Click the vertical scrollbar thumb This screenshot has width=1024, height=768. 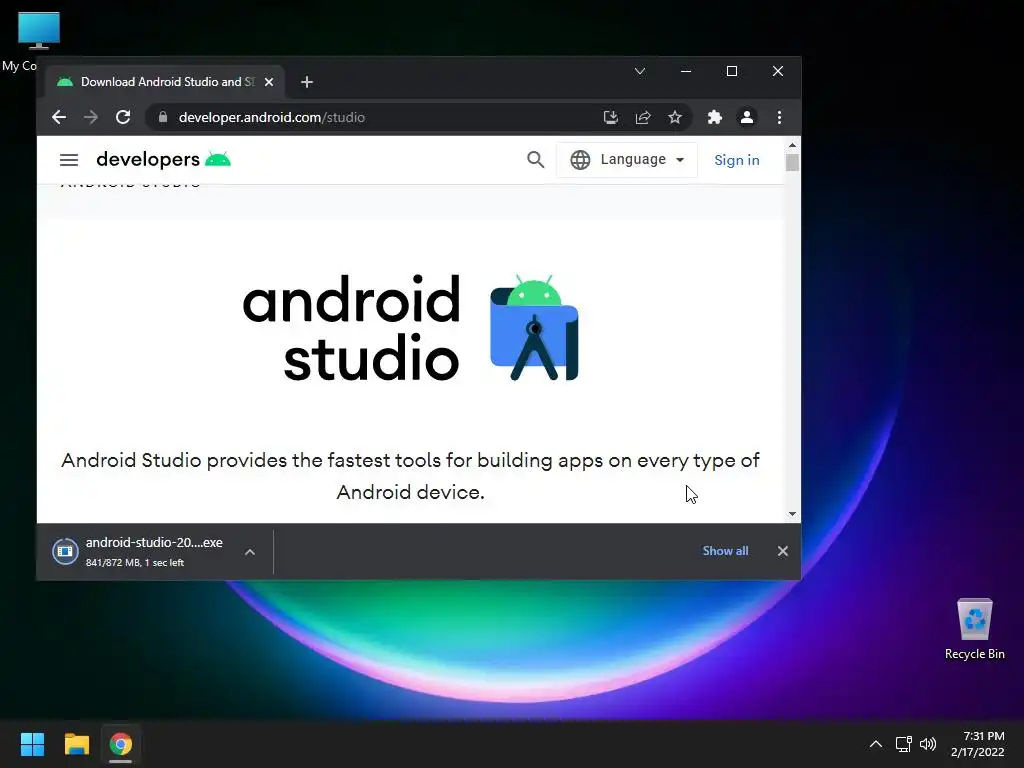point(792,162)
